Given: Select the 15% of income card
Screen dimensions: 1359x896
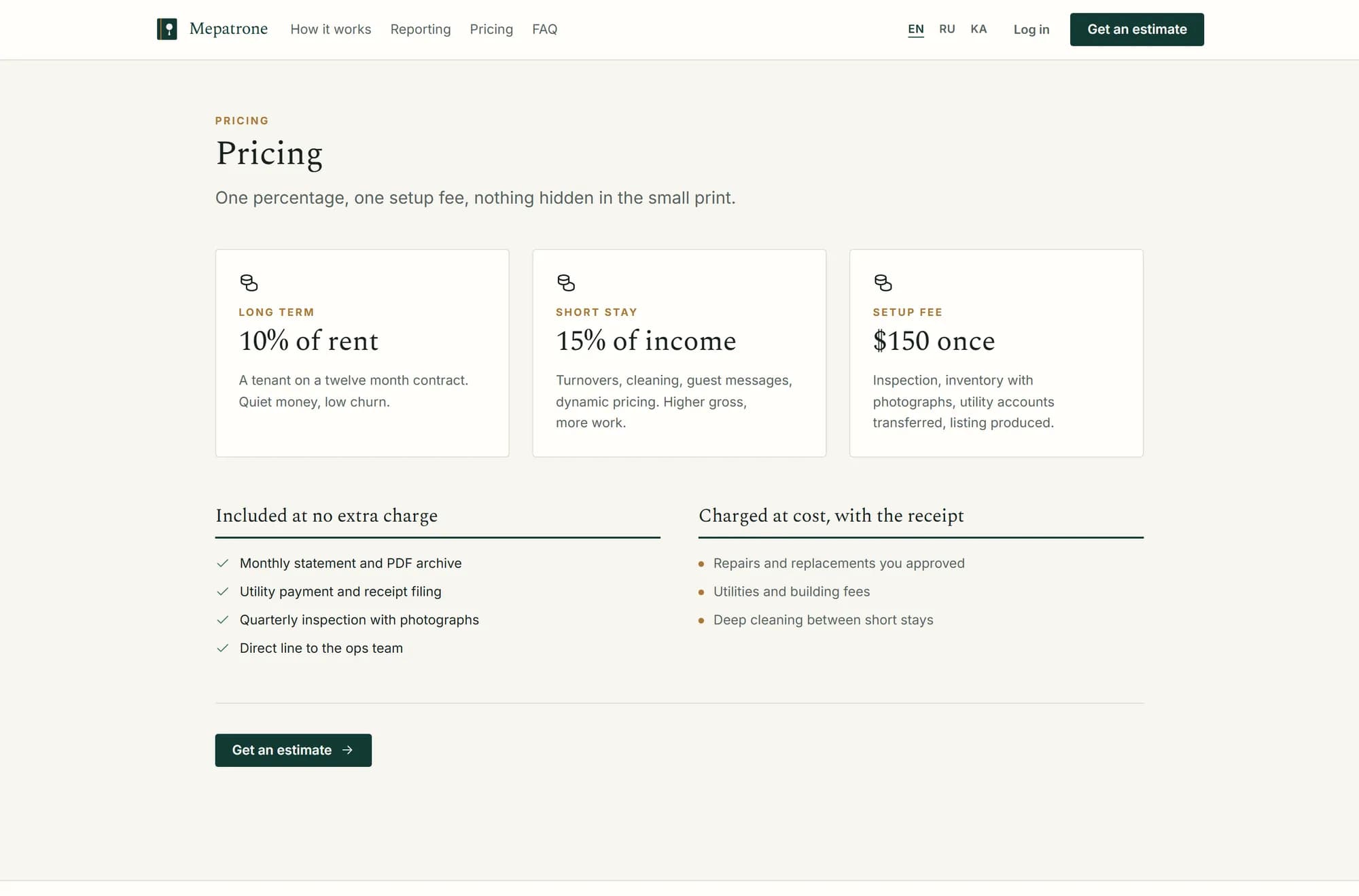Looking at the screenshot, I should (x=679, y=353).
